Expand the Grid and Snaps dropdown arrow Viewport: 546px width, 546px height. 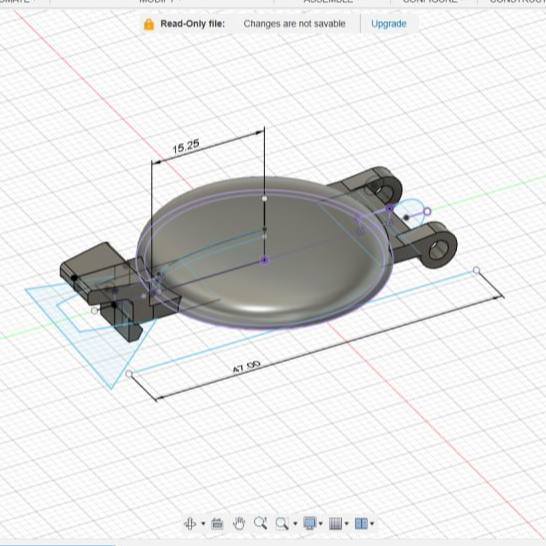[x=346, y=523]
